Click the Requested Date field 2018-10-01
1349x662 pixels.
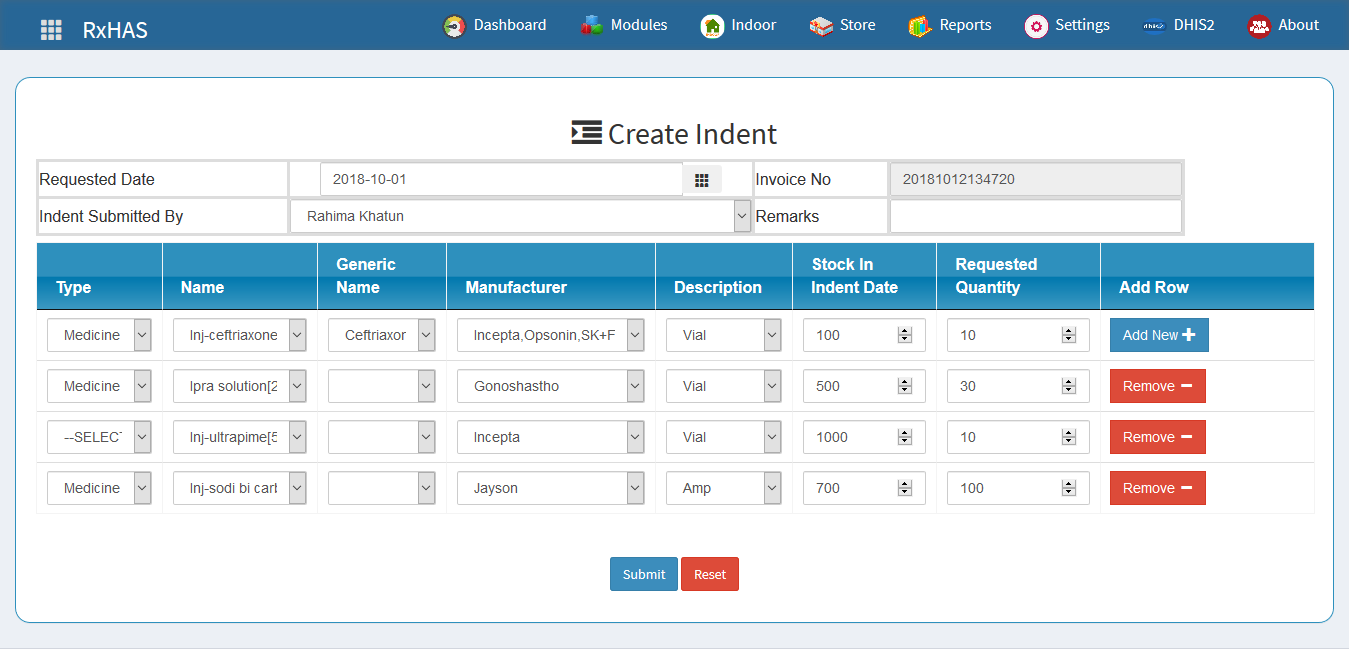502,180
